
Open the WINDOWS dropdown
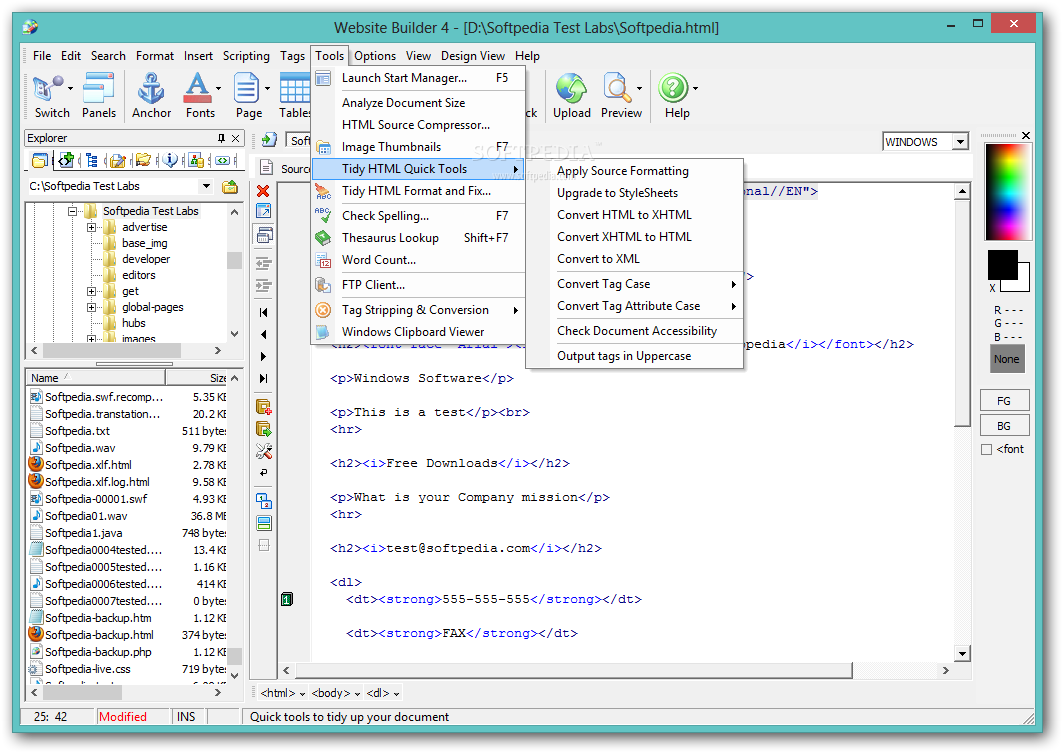(x=960, y=142)
